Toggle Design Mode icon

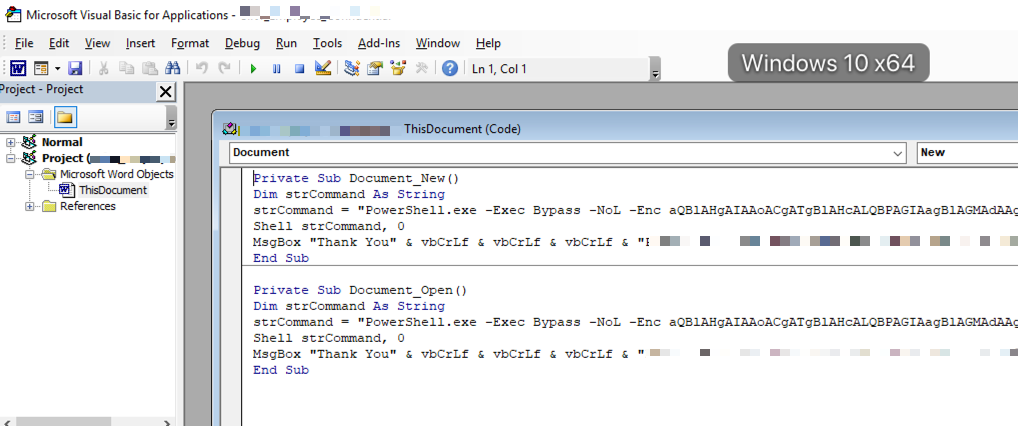(323, 68)
